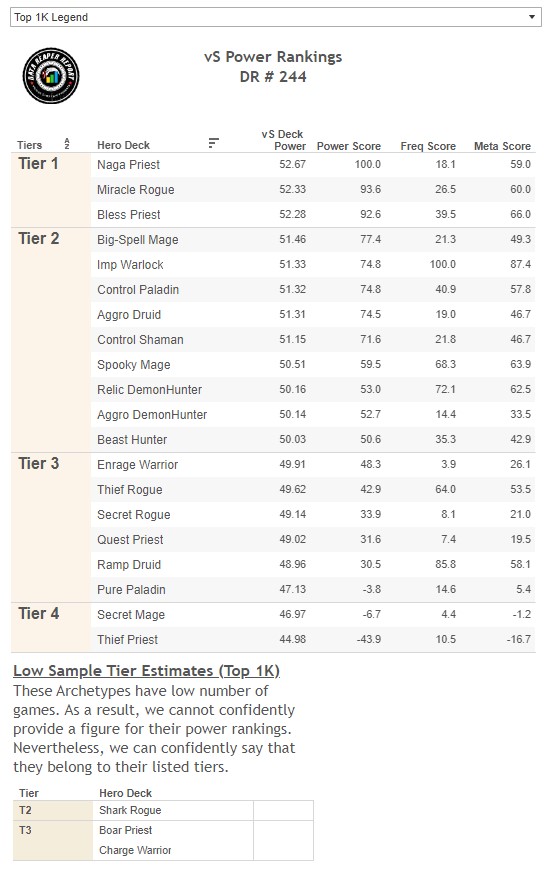Open the Top 1K Legend dropdown
The height and width of the screenshot is (870, 551).
[275, 17]
